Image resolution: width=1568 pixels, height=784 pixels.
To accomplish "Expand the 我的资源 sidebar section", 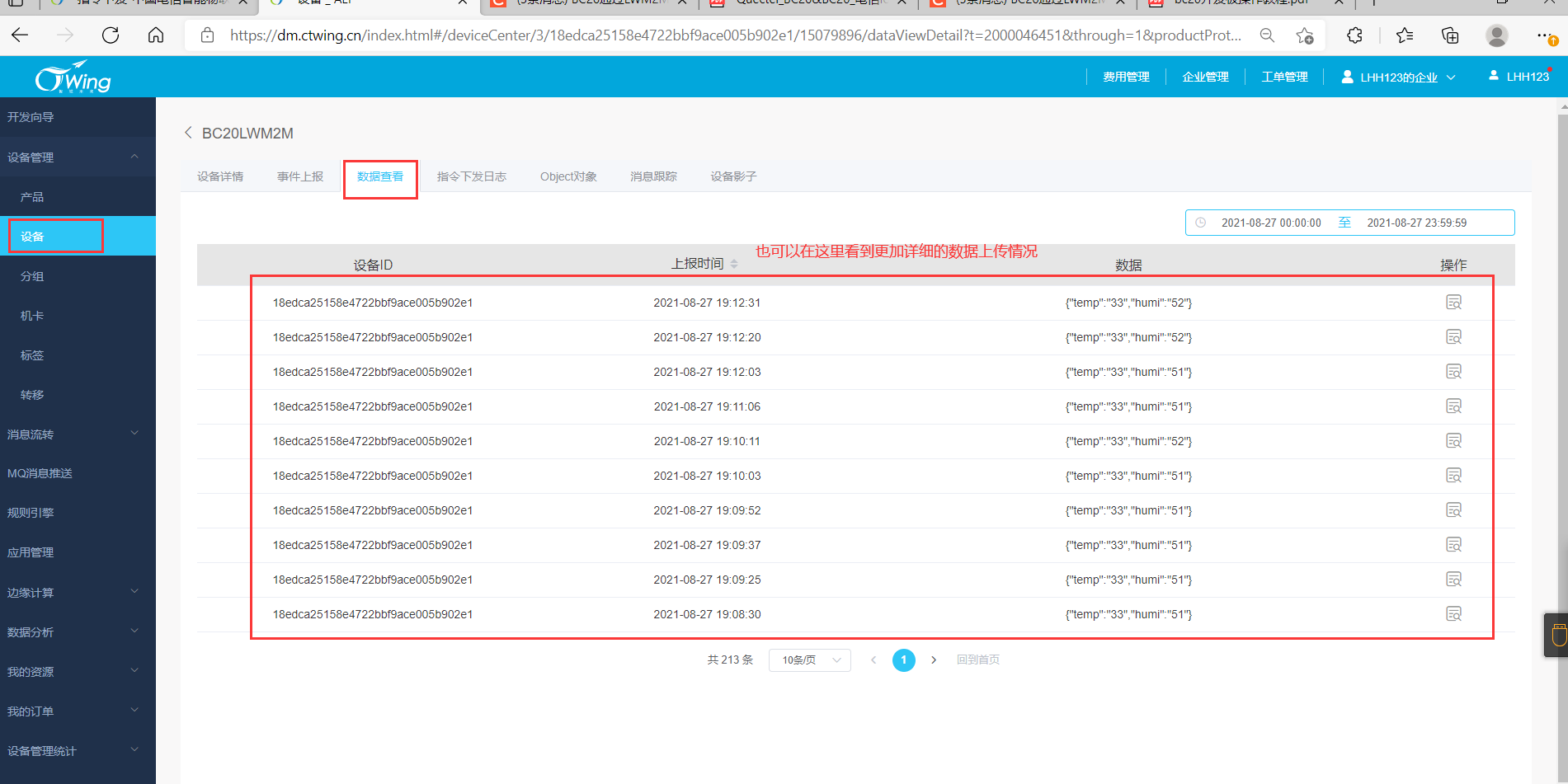I will point(134,671).
